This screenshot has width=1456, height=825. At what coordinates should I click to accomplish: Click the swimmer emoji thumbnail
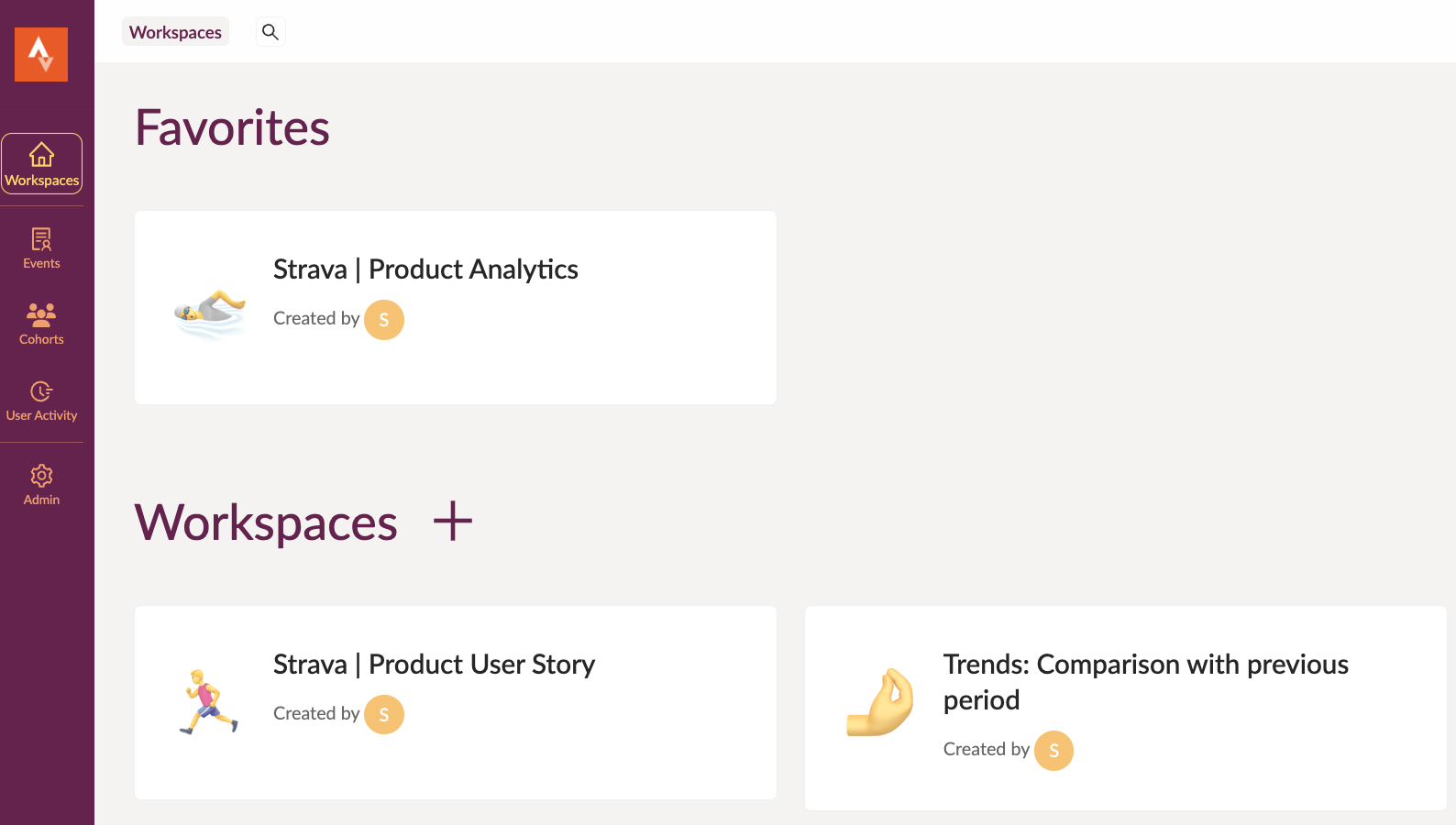click(210, 313)
